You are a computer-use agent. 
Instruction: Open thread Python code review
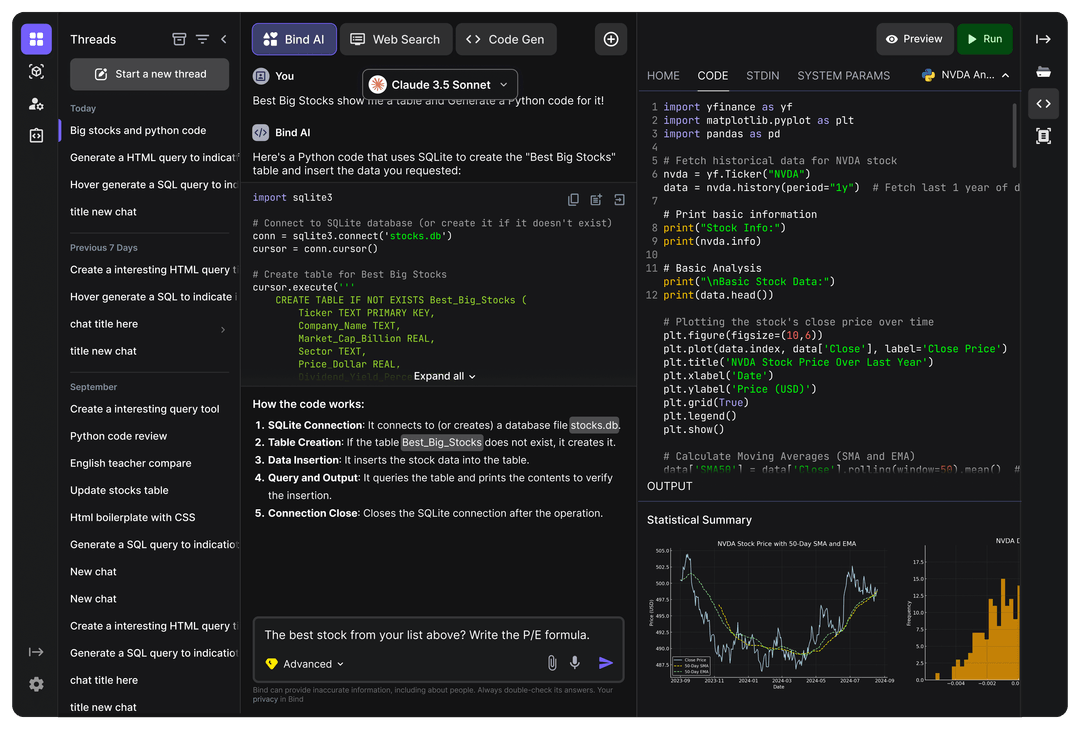click(x=118, y=436)
